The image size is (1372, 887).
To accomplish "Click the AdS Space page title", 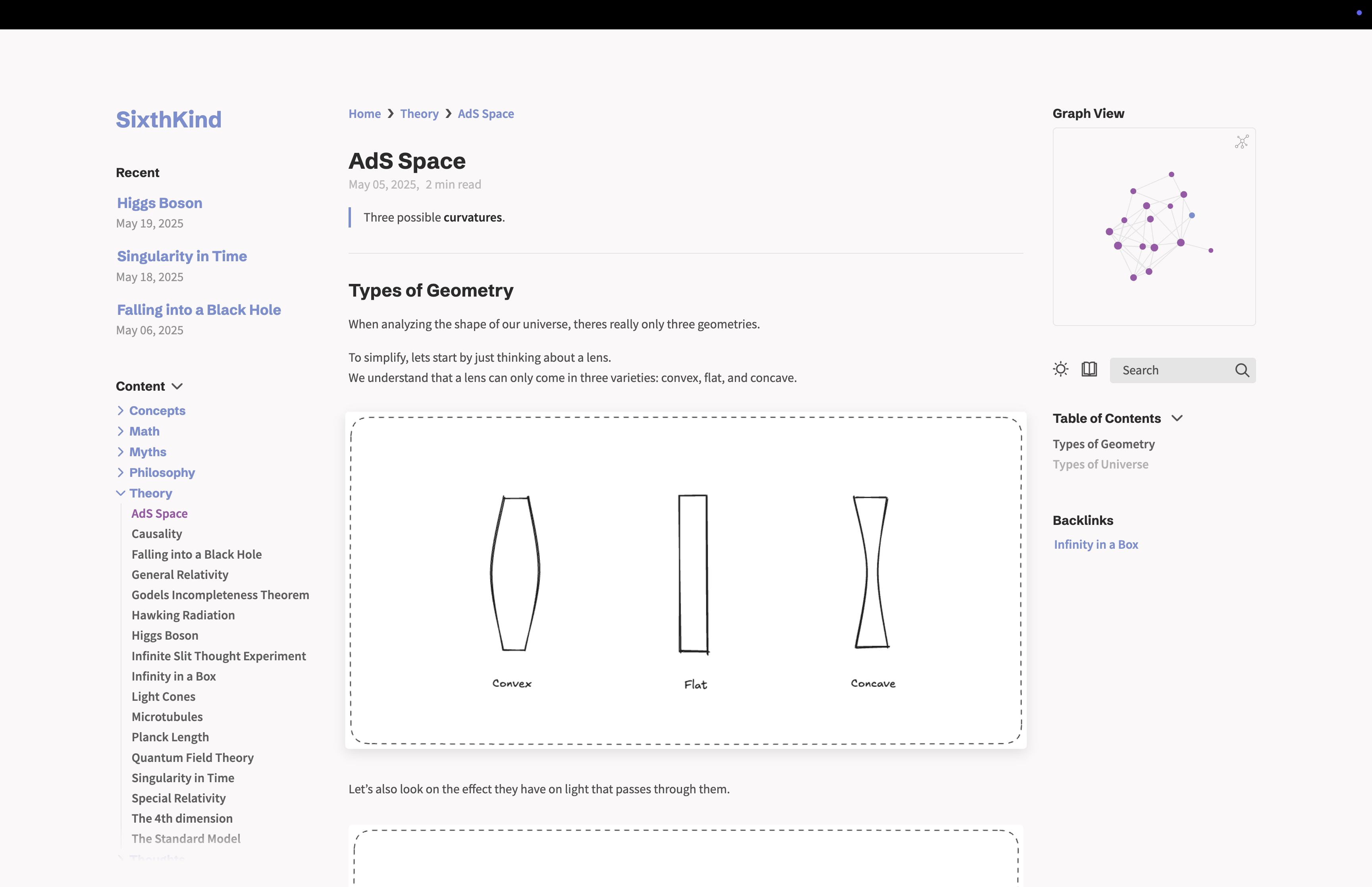I will (x=407, y=161).
